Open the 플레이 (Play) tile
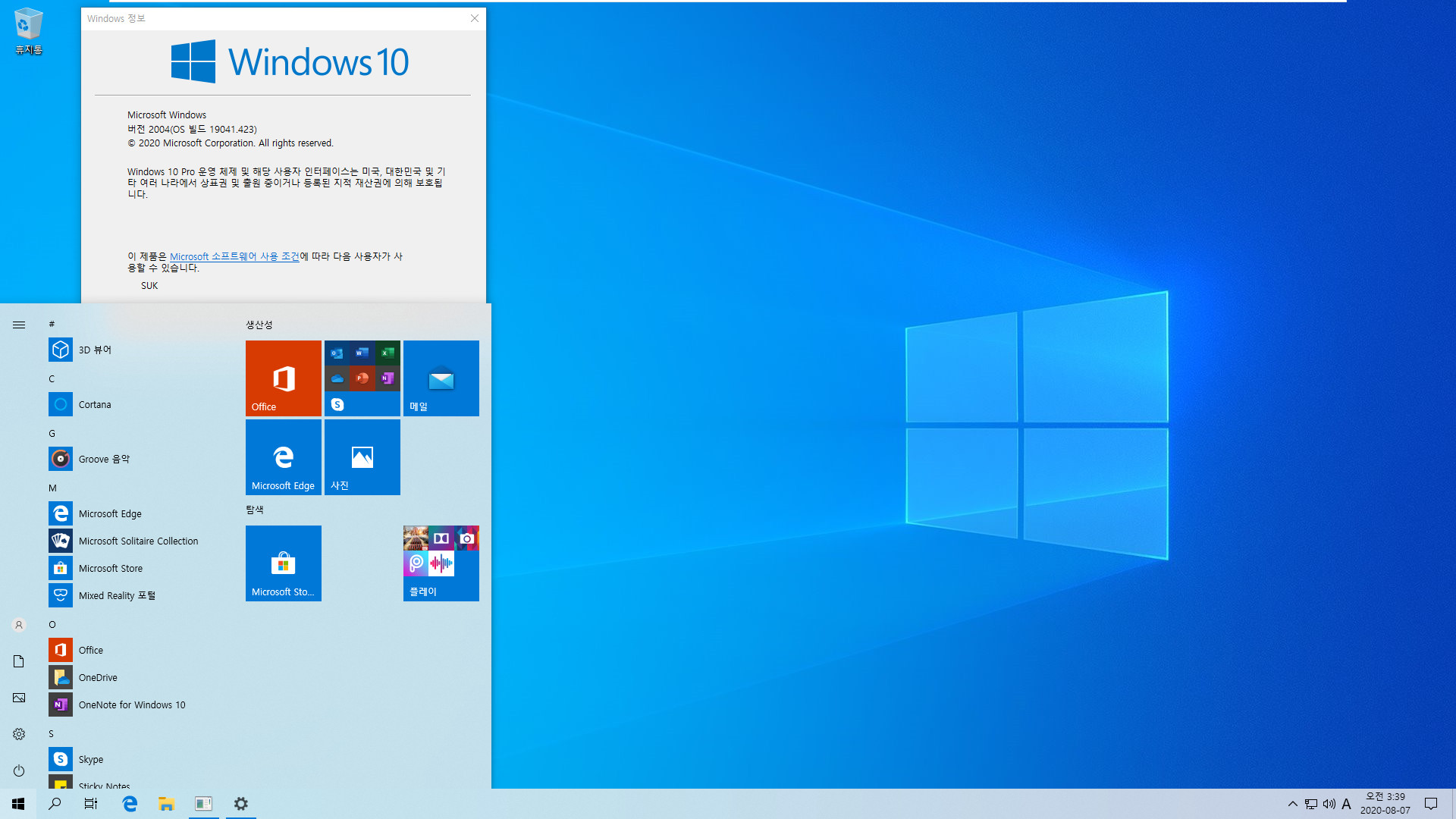The image size is (1456, 819). [440, 563]
